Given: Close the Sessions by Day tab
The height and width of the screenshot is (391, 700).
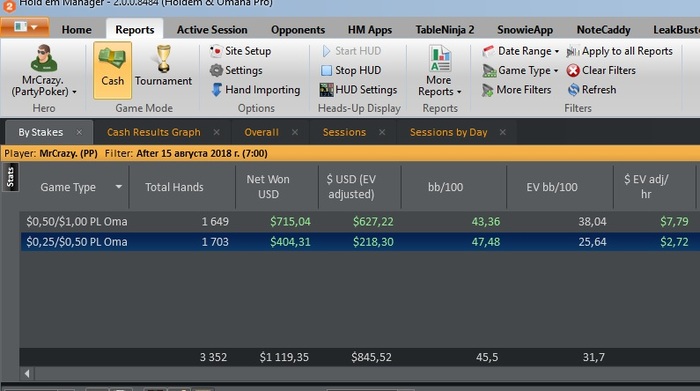Looking at the screenshot, I should (x=503, y=132).
